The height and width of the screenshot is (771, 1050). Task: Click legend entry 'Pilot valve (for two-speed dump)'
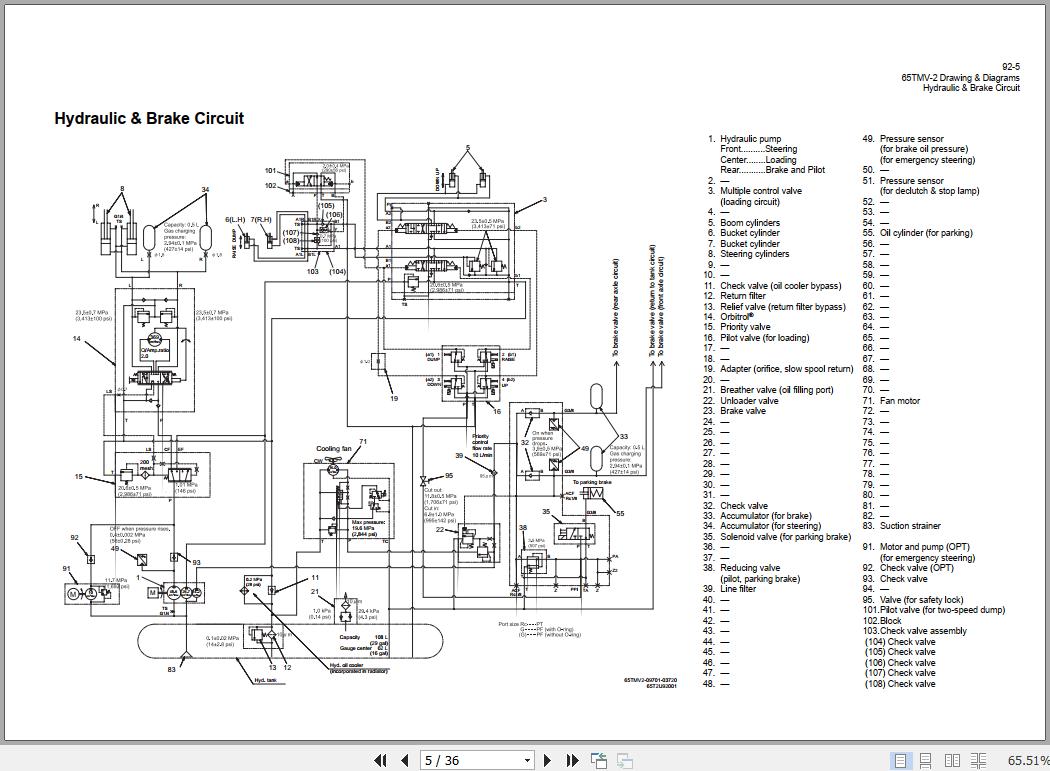tap(942, 610)
